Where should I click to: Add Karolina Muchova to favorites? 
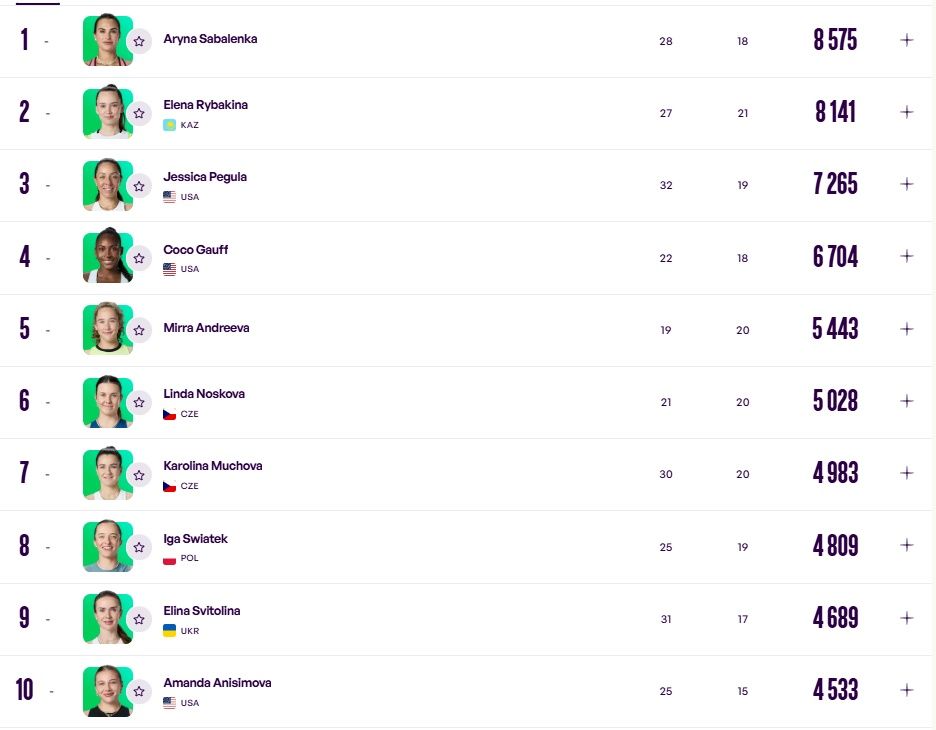point(139,475)
